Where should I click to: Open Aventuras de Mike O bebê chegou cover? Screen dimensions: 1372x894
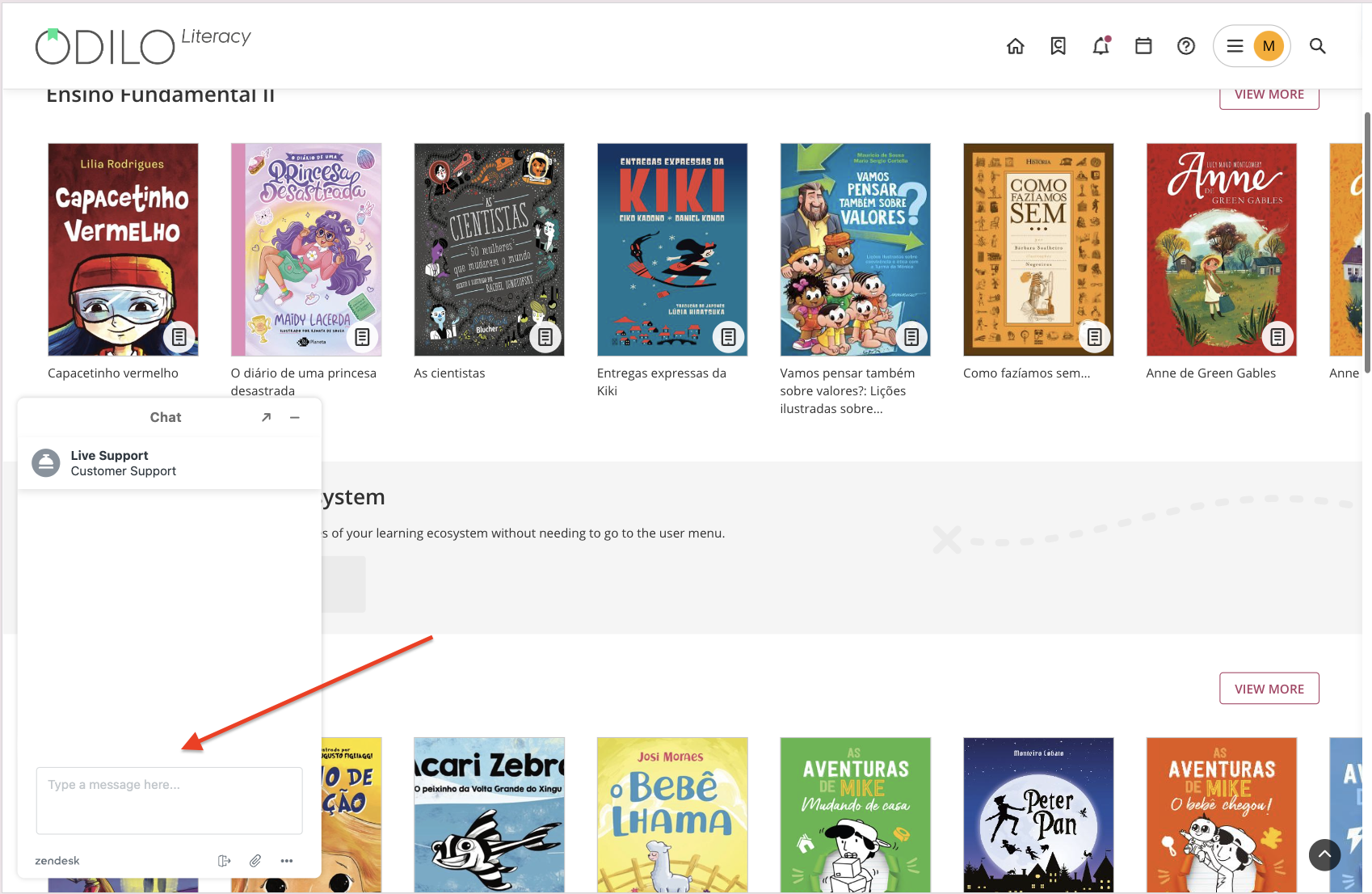coord(1222,815)
